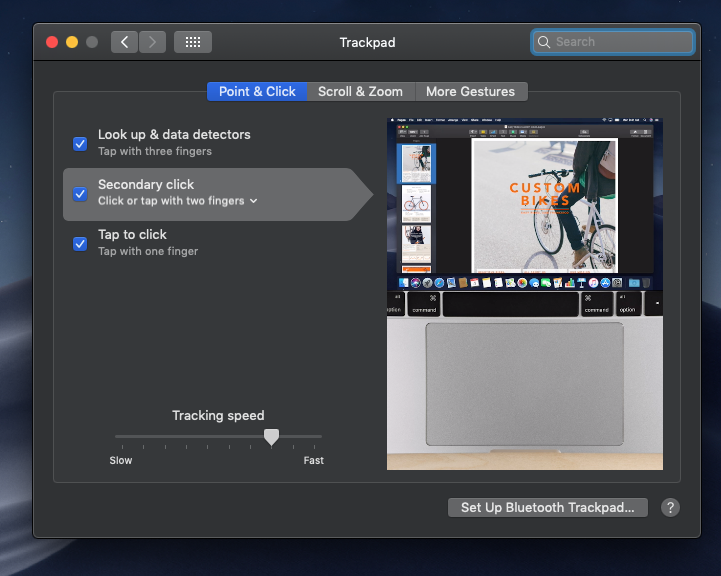
Task: Close the Trackpad preferences window
Action: tap(52, 42)
